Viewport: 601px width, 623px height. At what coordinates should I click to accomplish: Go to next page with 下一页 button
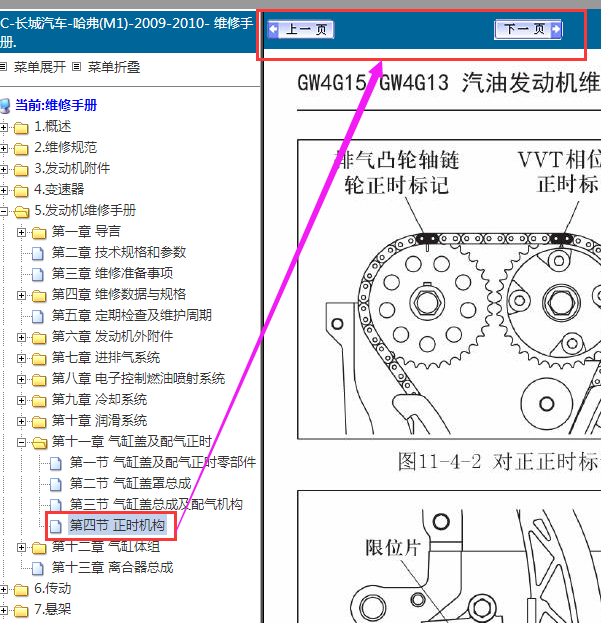click(x=528, y=29)
